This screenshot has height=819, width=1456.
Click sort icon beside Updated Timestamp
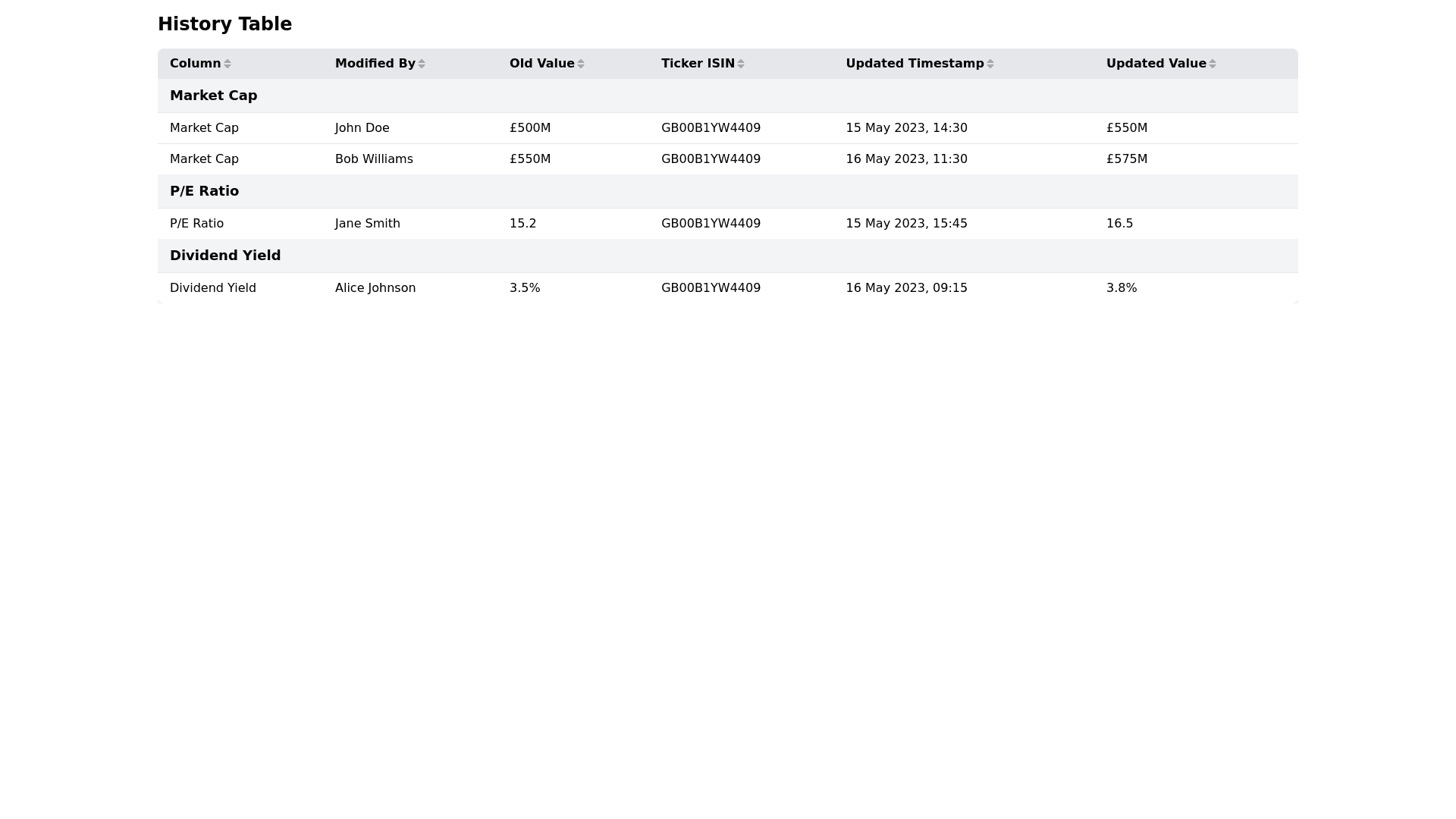pyautogui.click(x=990, y=64)
